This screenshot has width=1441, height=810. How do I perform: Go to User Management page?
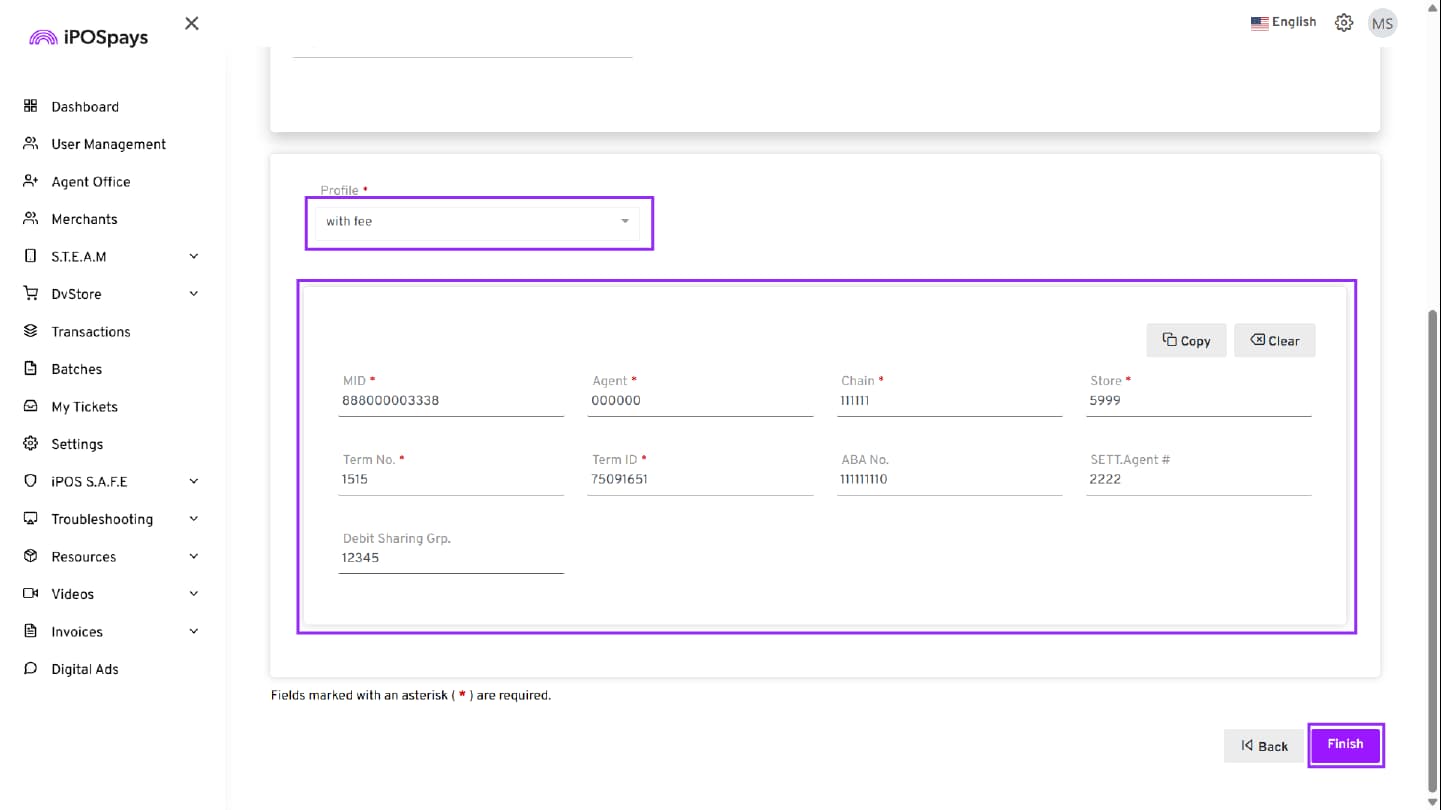[x=108, y=144]
